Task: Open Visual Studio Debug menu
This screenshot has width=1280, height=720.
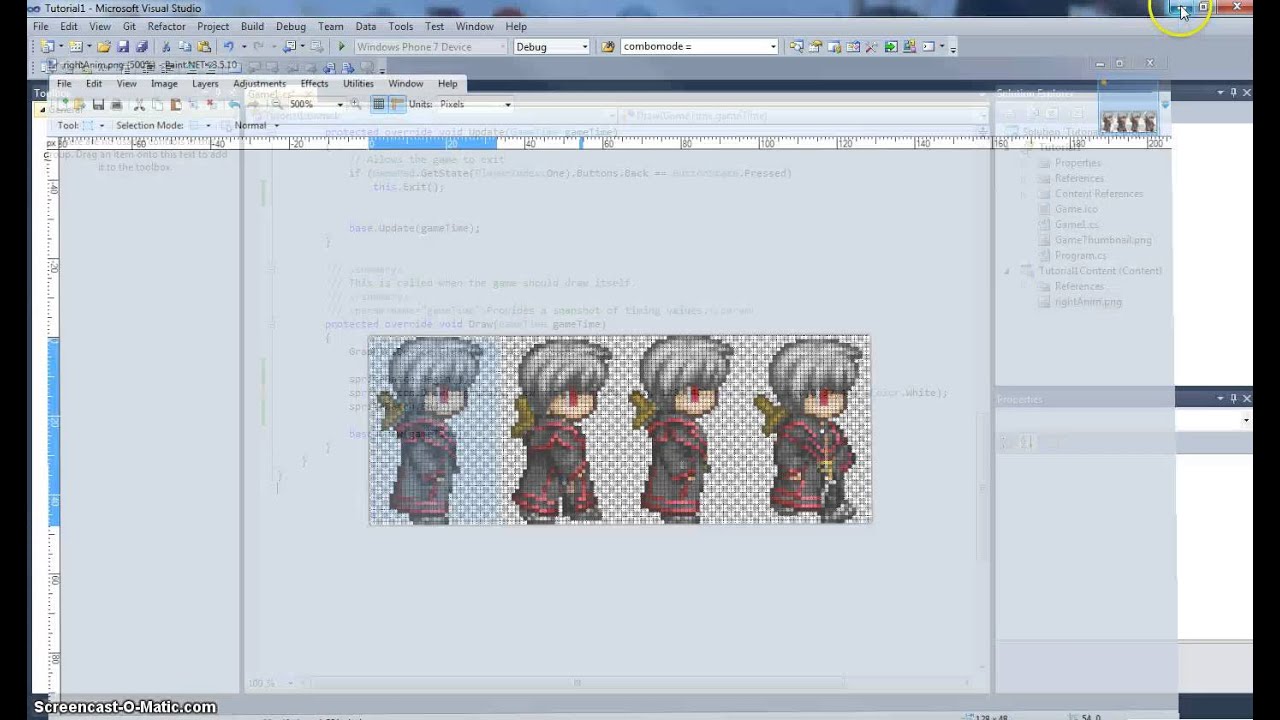Action: pyautogui.click(x=291, y=26)
